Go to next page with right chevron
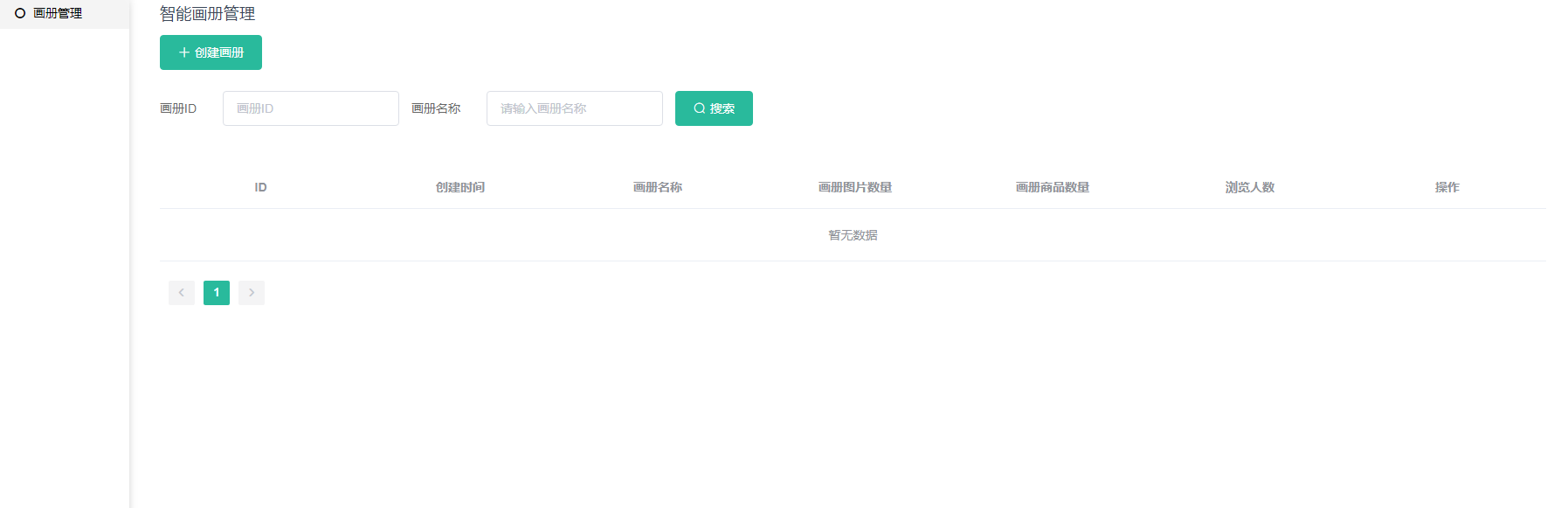 pyautogui.click(x=252, y=293)
